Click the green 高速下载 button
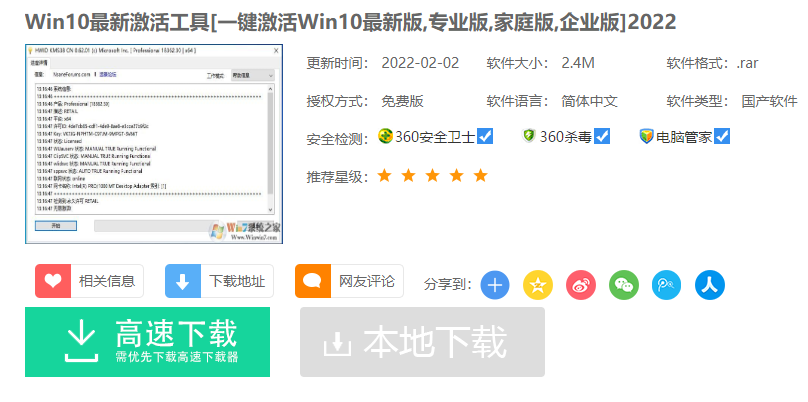Viewport: 808px width, 402px height. tap(147, 342)
